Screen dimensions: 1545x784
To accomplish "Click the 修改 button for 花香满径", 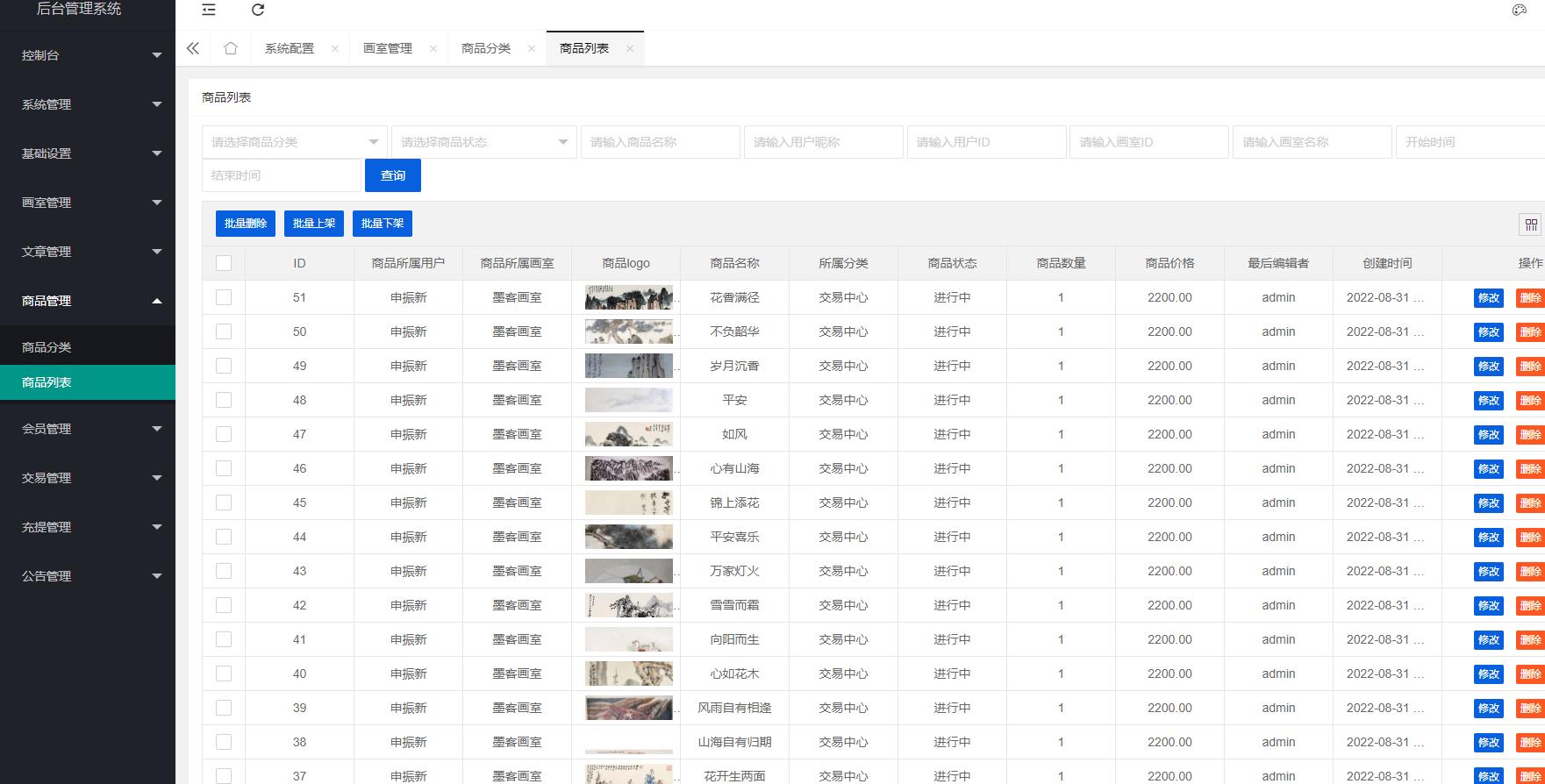I will click(x=1488, y=298).
